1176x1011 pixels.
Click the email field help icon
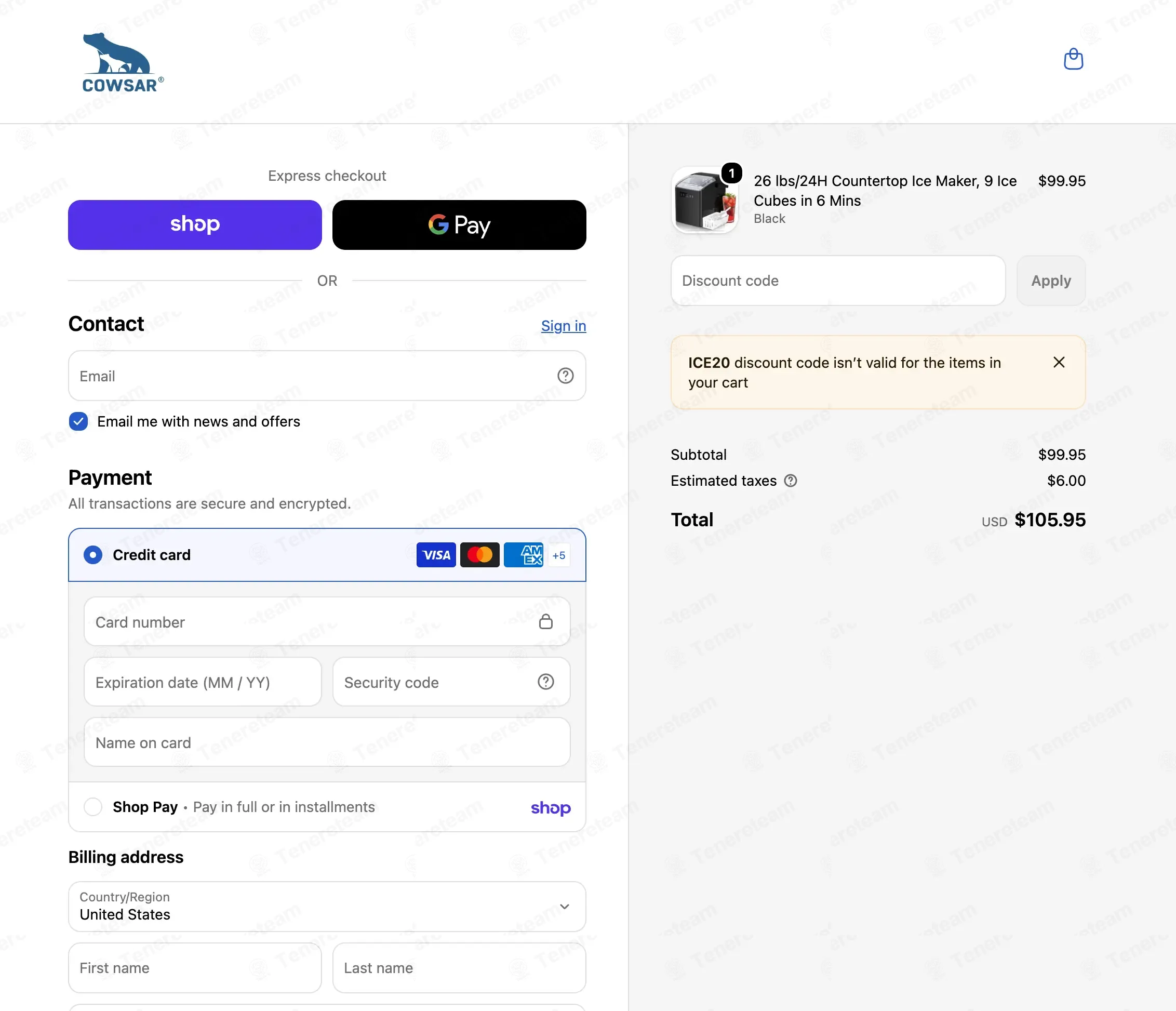[x=565, y=376]
